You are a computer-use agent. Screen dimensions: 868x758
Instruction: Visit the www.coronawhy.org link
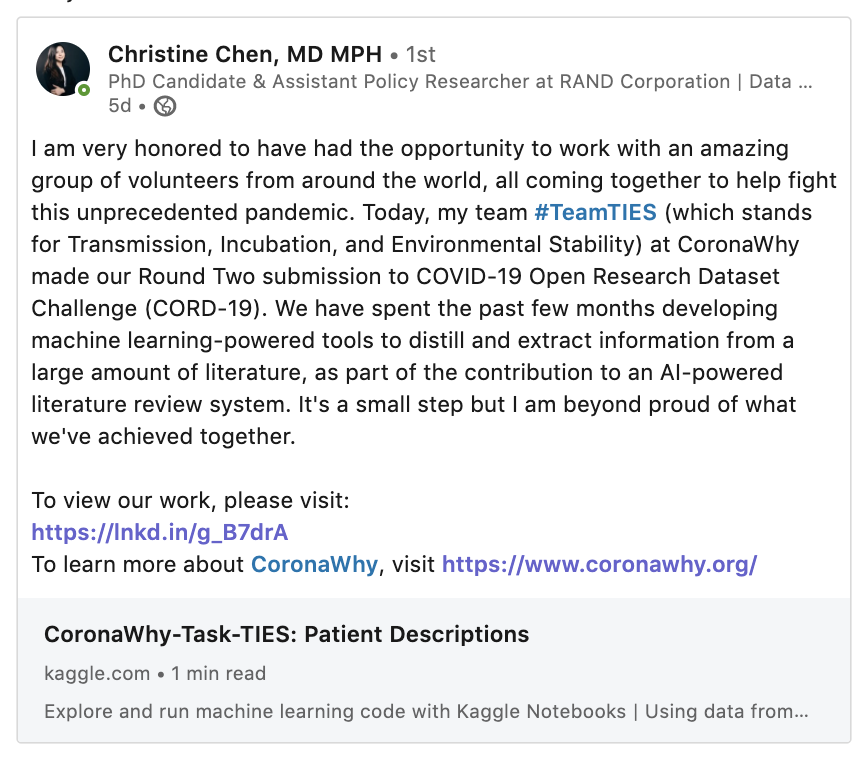tap(600, 565)
